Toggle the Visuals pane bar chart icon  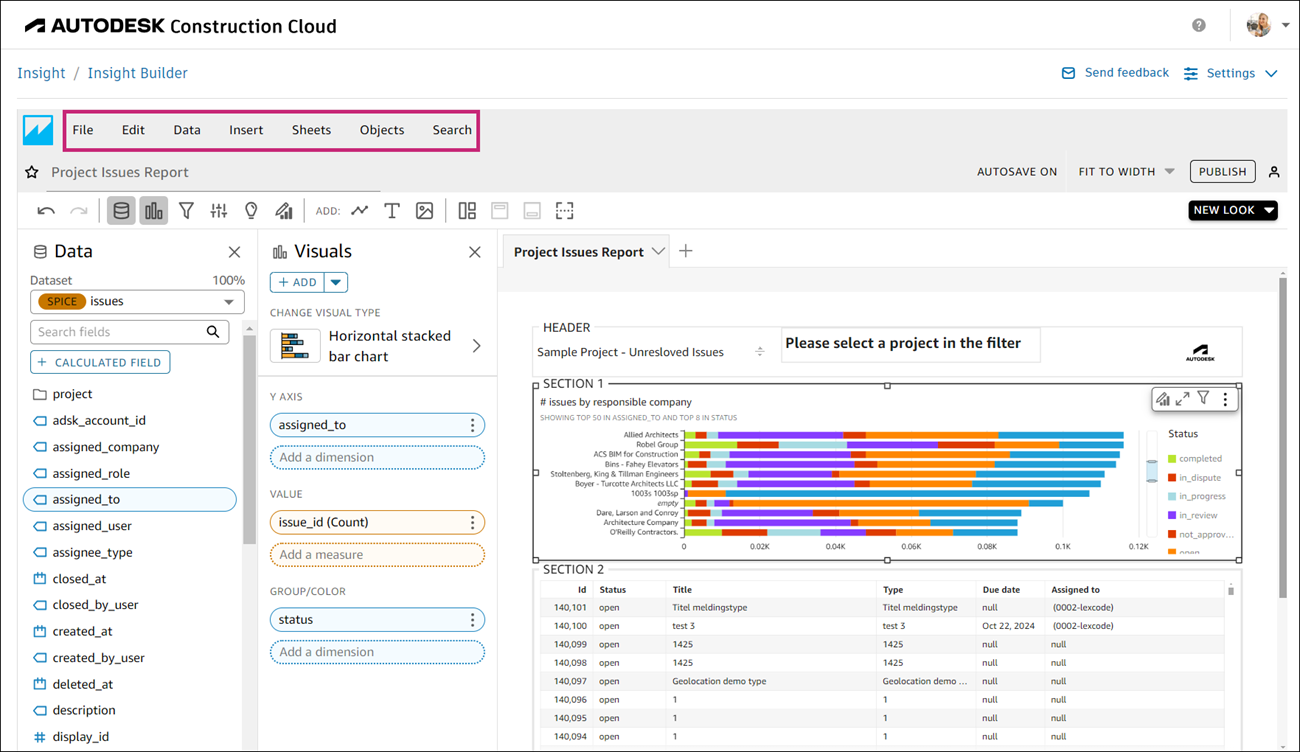[x=153, y=211]
